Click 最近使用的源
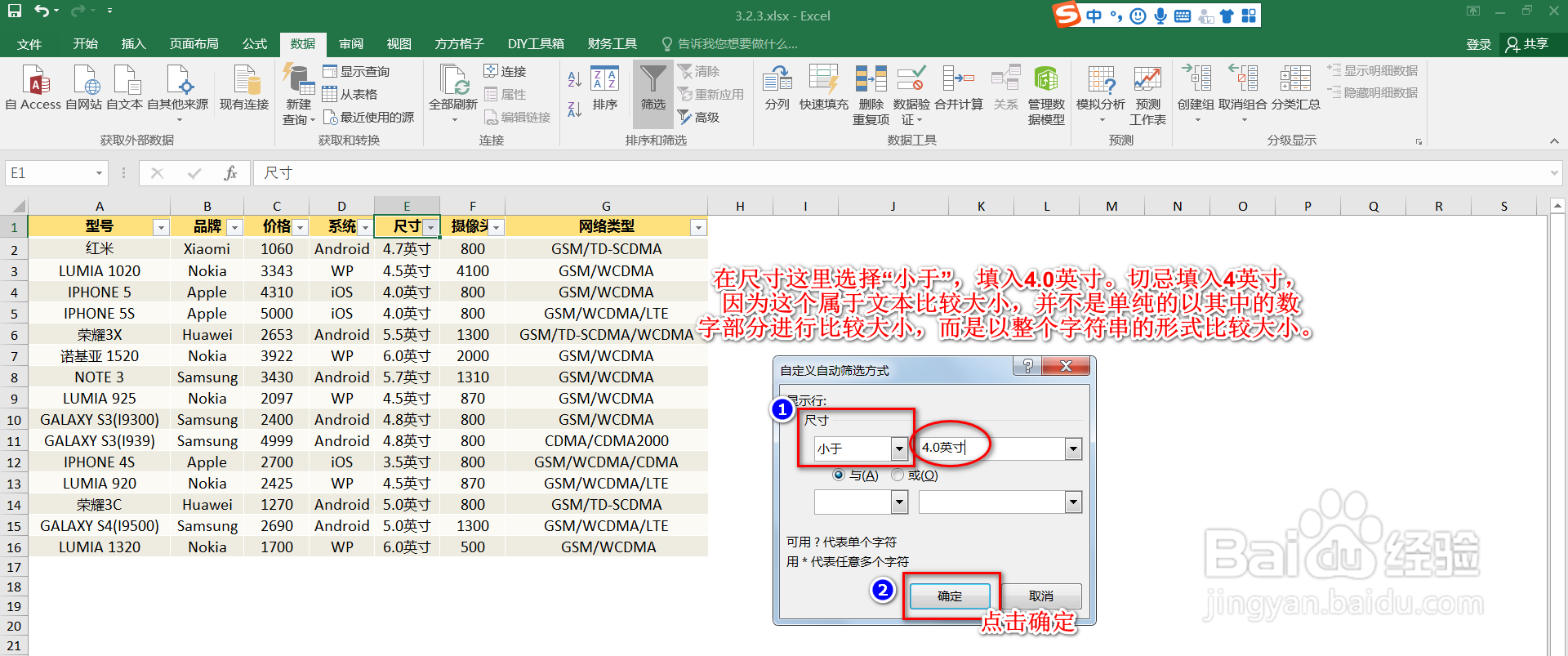The height and width of the screenshot is (656, 1568). click(x=368, y=117)
